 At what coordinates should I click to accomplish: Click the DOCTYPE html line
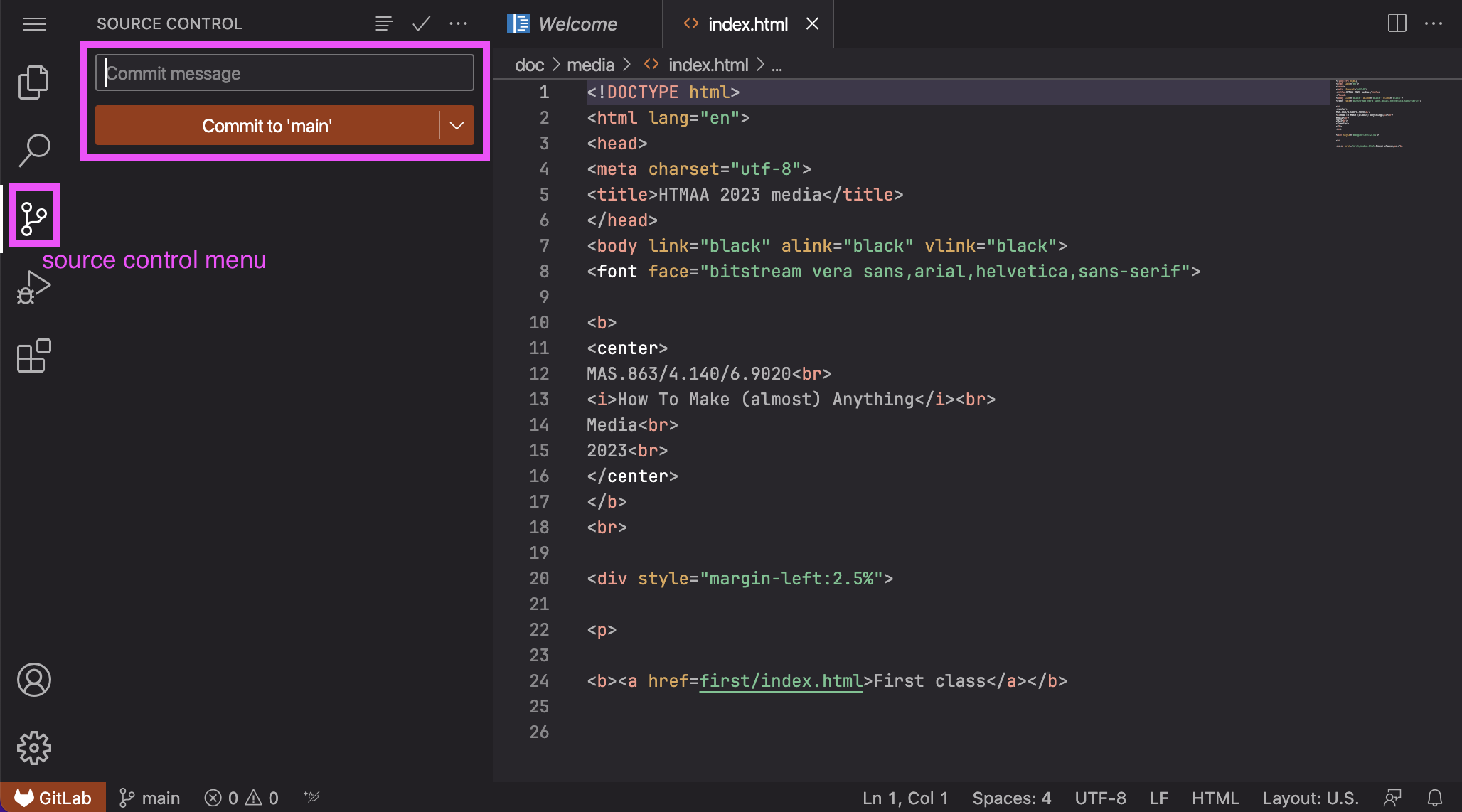[663, 92]
